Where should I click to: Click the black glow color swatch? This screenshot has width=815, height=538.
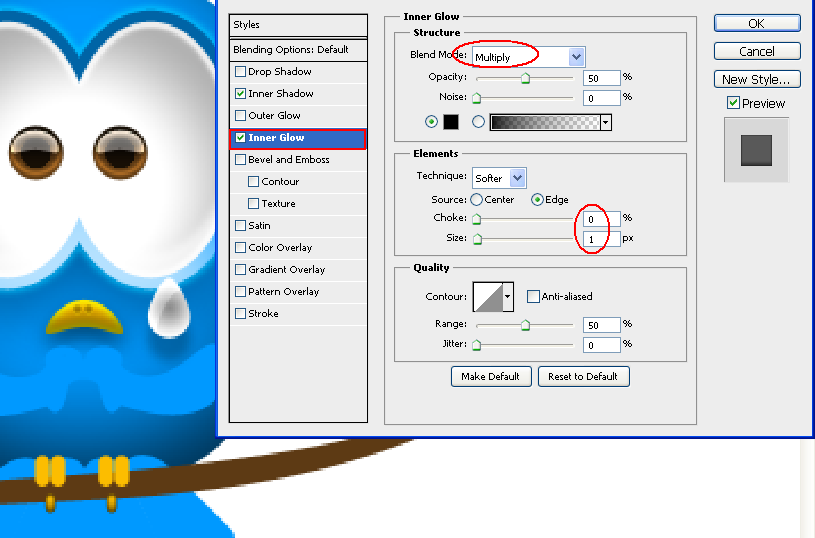(x=451, y=122)
